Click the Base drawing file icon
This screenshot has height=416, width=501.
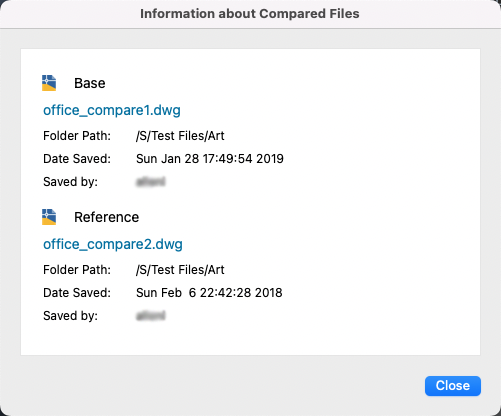[49, 83]
